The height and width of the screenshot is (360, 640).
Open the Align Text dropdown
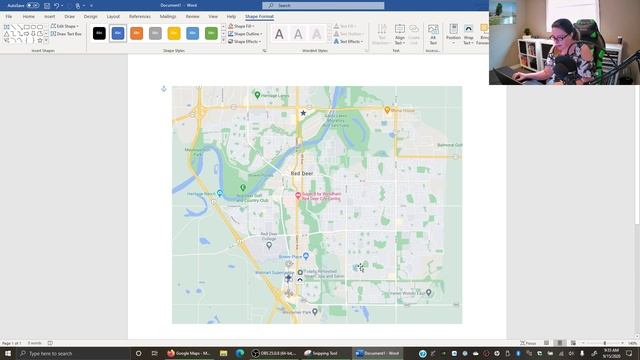click(400, 34)
